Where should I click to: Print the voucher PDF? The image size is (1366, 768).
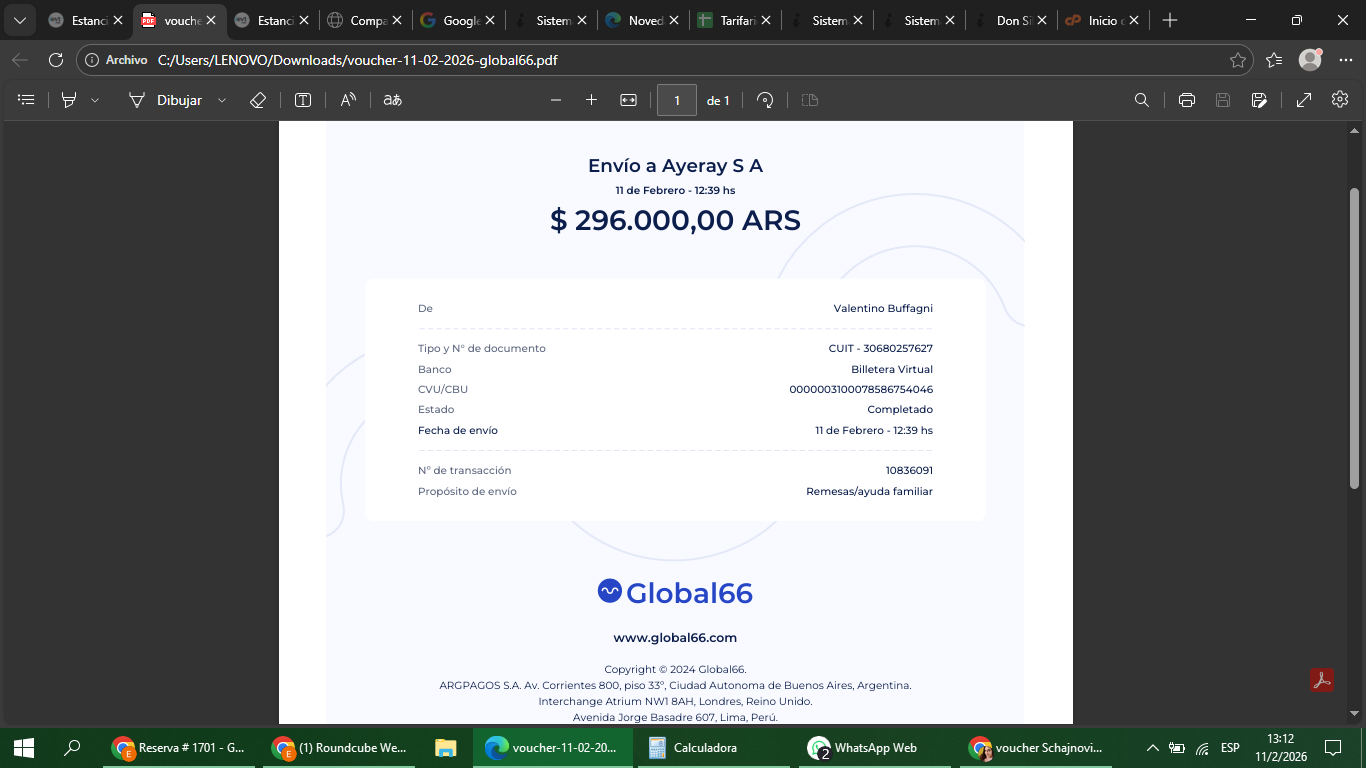click(x=1187, y=100)
